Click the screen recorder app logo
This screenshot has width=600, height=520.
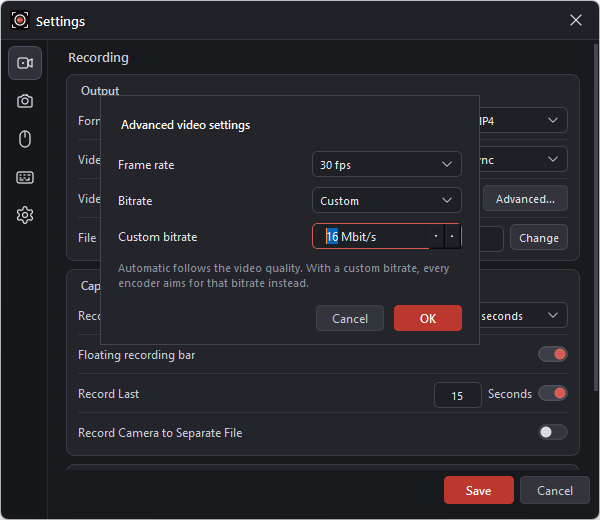(20, 20)
